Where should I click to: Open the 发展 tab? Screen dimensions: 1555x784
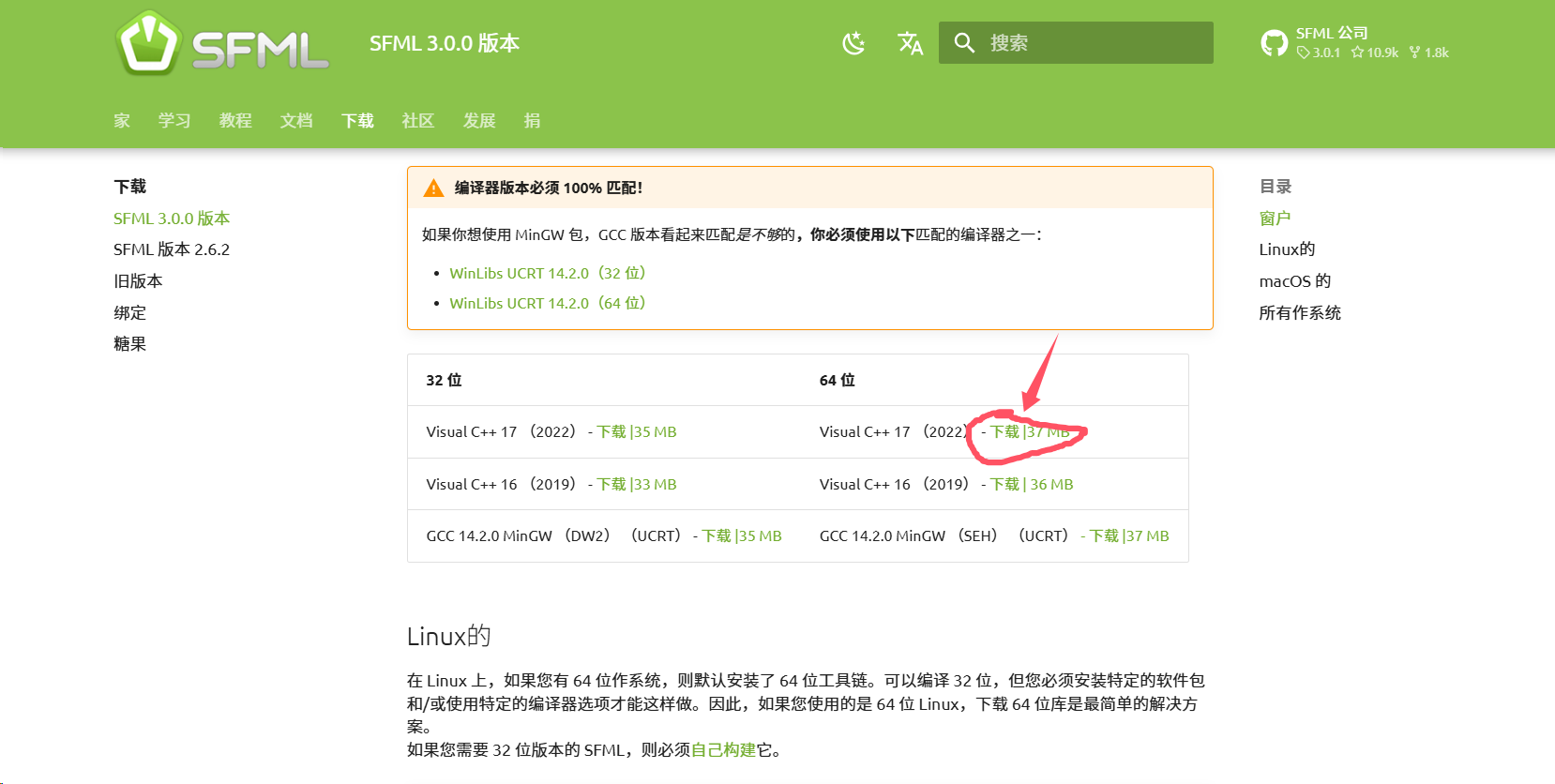tap(479, 120)
